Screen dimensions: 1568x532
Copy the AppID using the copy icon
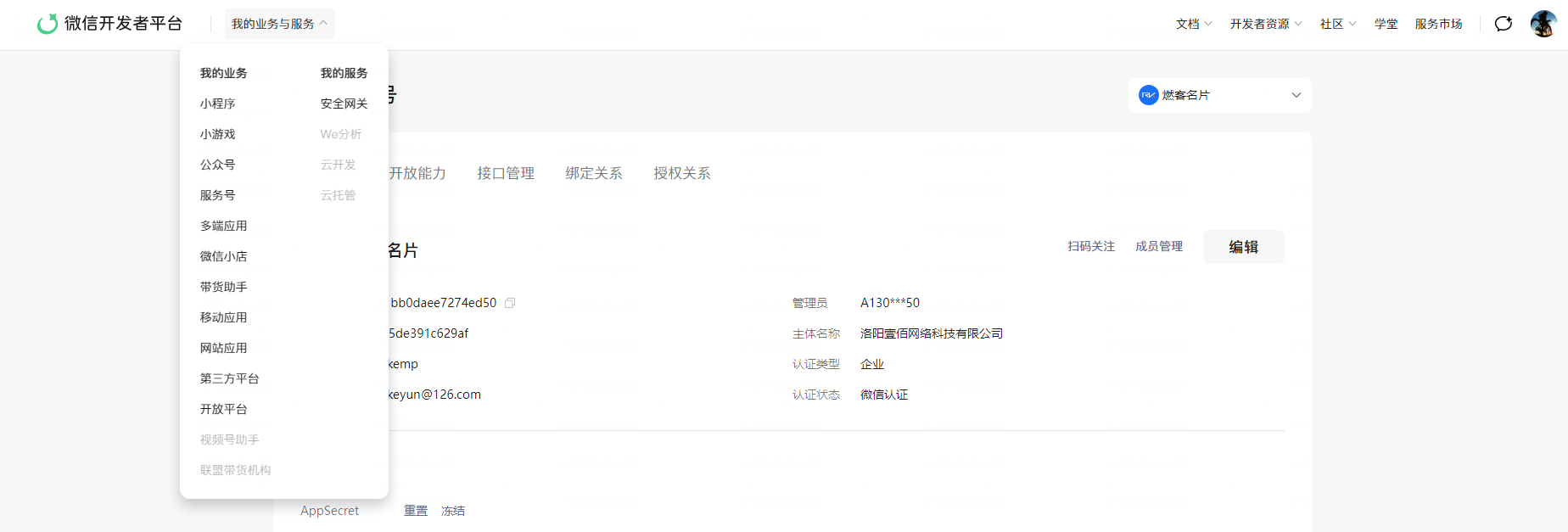click(x=510, y=303)
